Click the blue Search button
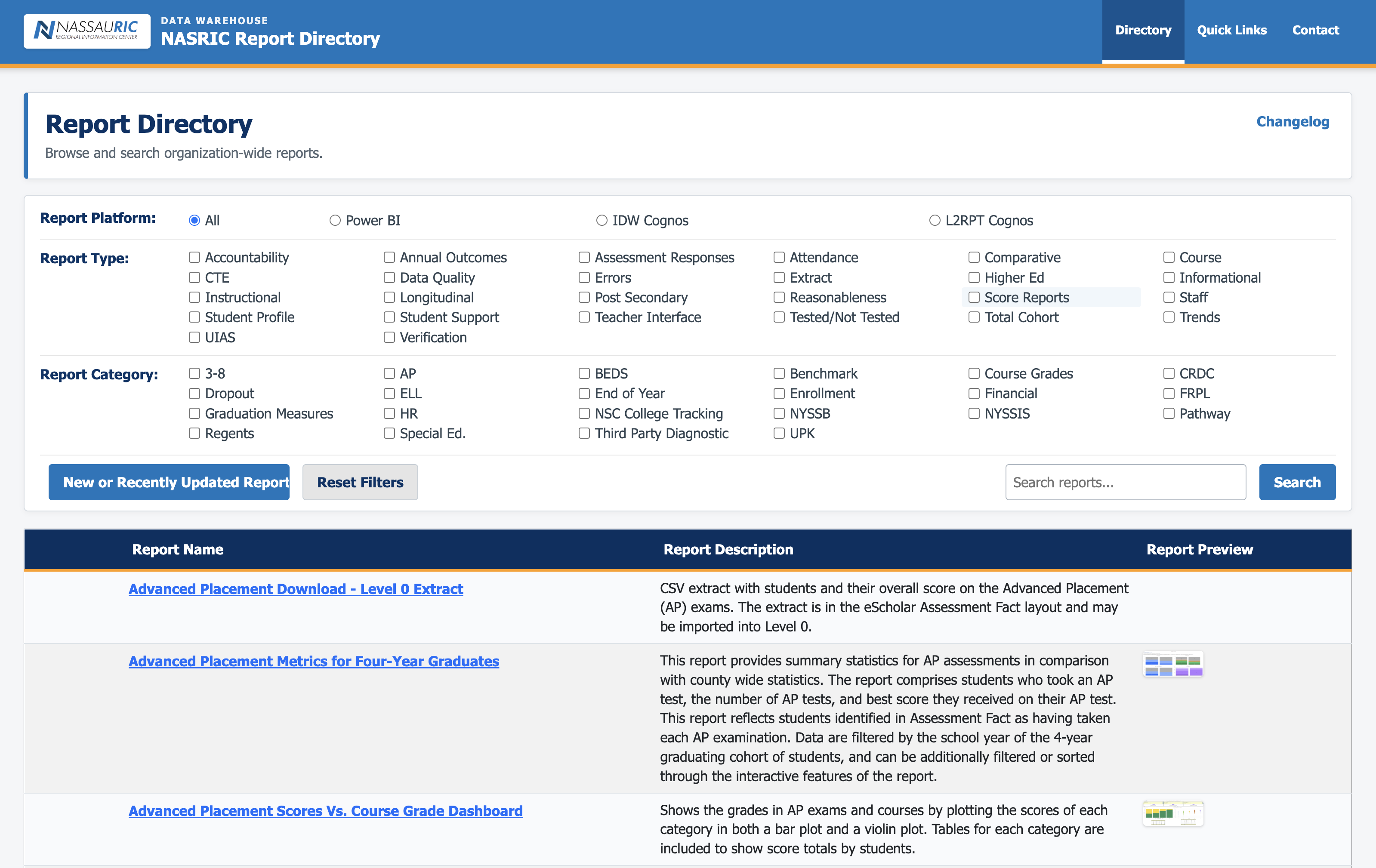 1297,482
